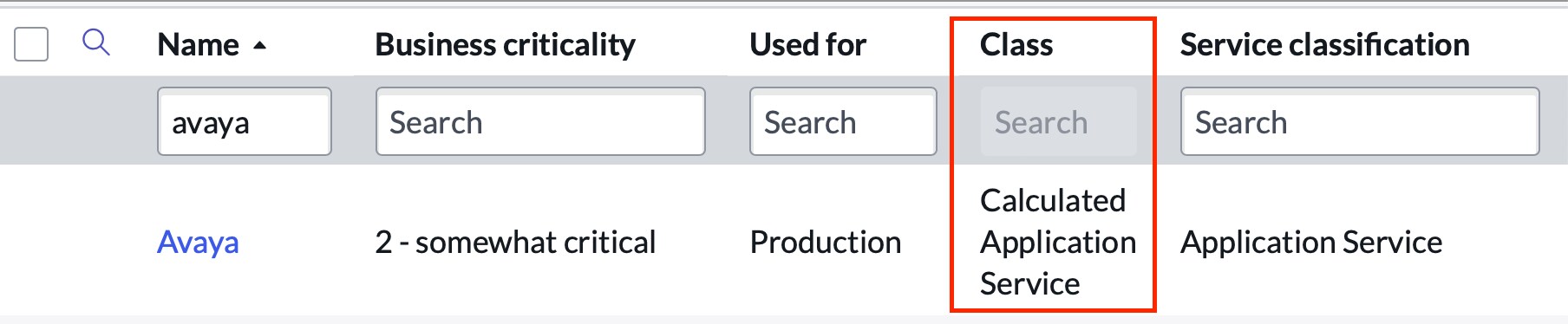The height and width of the screenshot is (324, 1568).
Task: Click the Service classification search box
Action: [x=1360, y=121]
